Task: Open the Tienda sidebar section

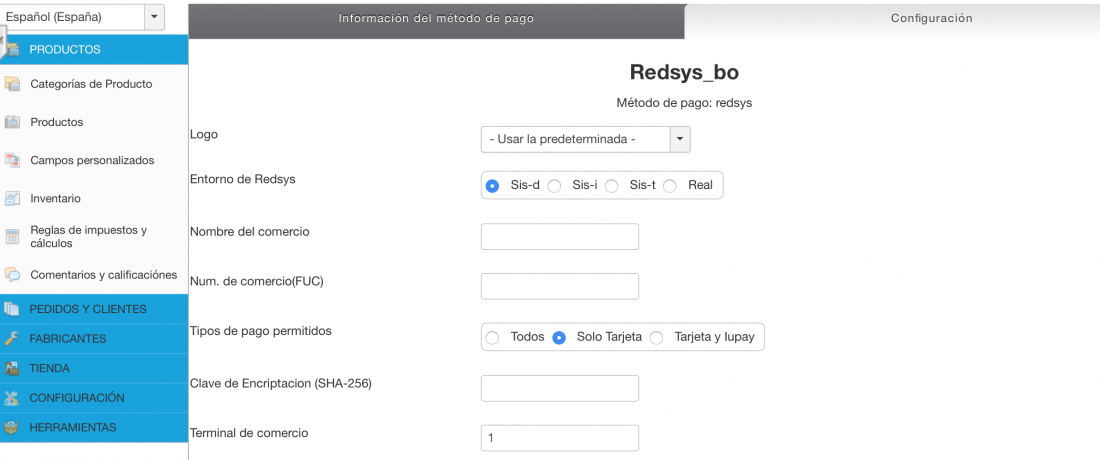Action: (x=94, y=368)
